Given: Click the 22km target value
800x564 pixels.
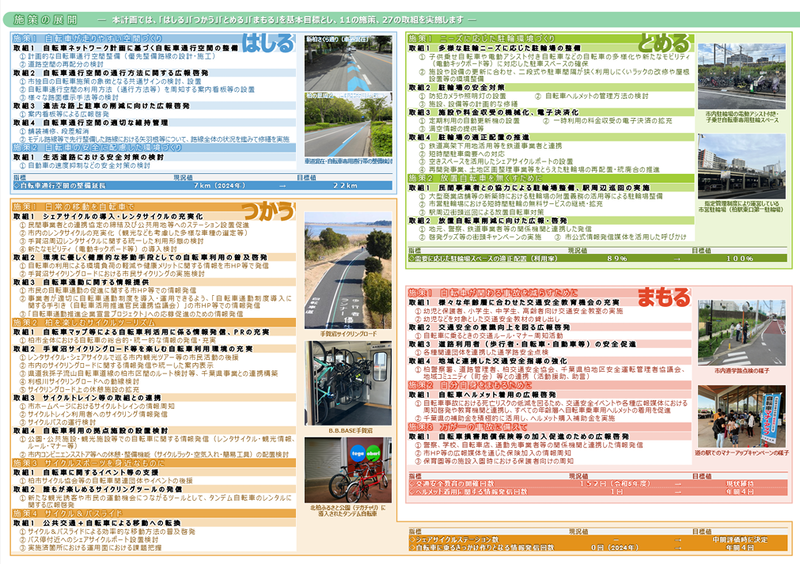Looking at the screenshot, I should pos(345,186).
